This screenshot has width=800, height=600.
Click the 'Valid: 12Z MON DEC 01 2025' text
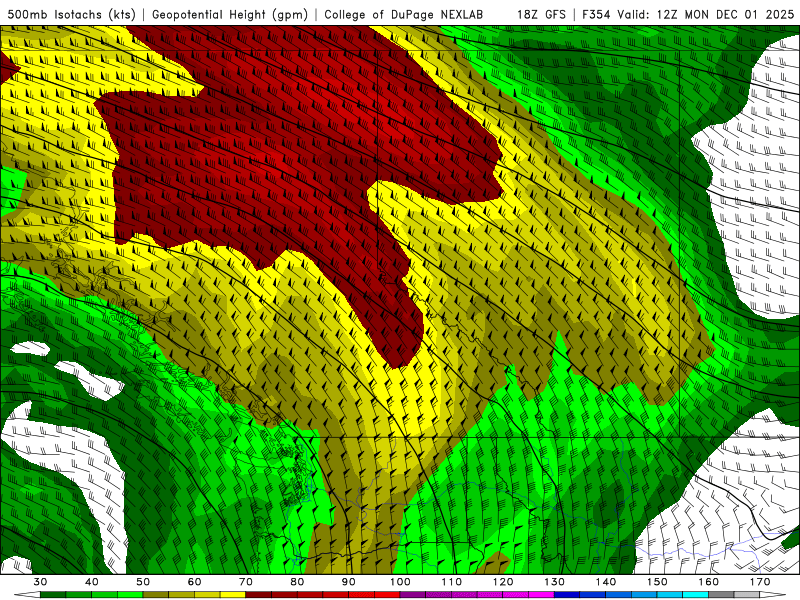click(706, 14)
